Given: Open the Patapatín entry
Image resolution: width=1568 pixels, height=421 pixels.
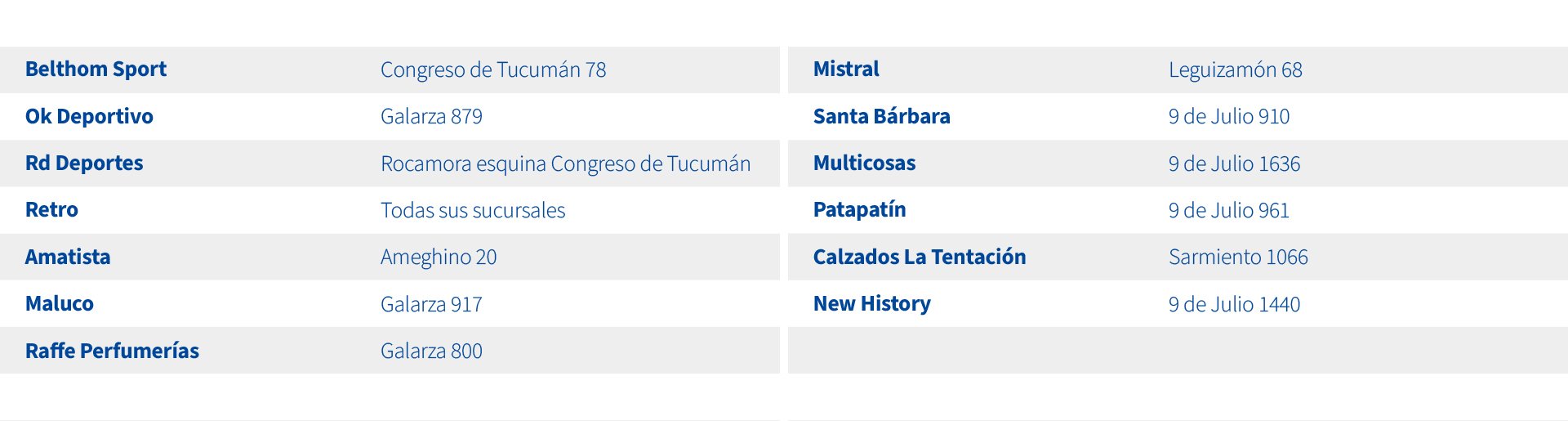Looking at the screenshot, I should 859,210.
